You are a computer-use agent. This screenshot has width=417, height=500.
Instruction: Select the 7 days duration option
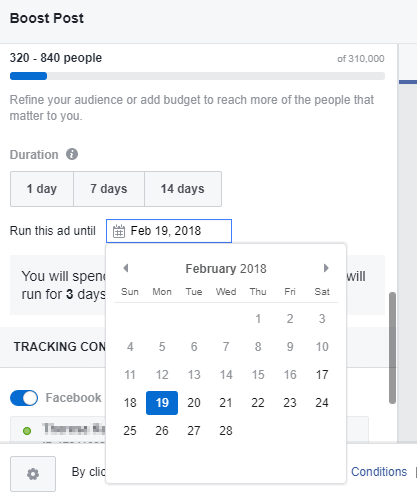click(109, 189)
